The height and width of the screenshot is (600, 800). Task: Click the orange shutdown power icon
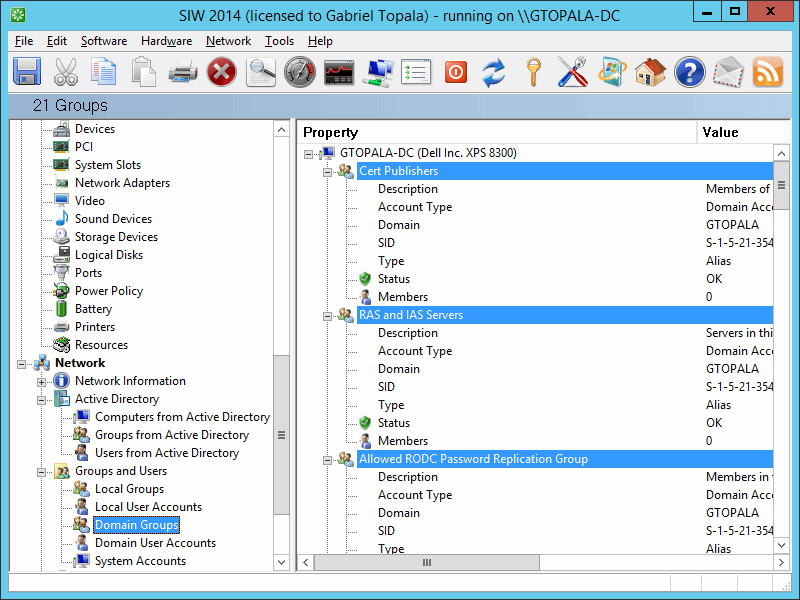(456, 71)
